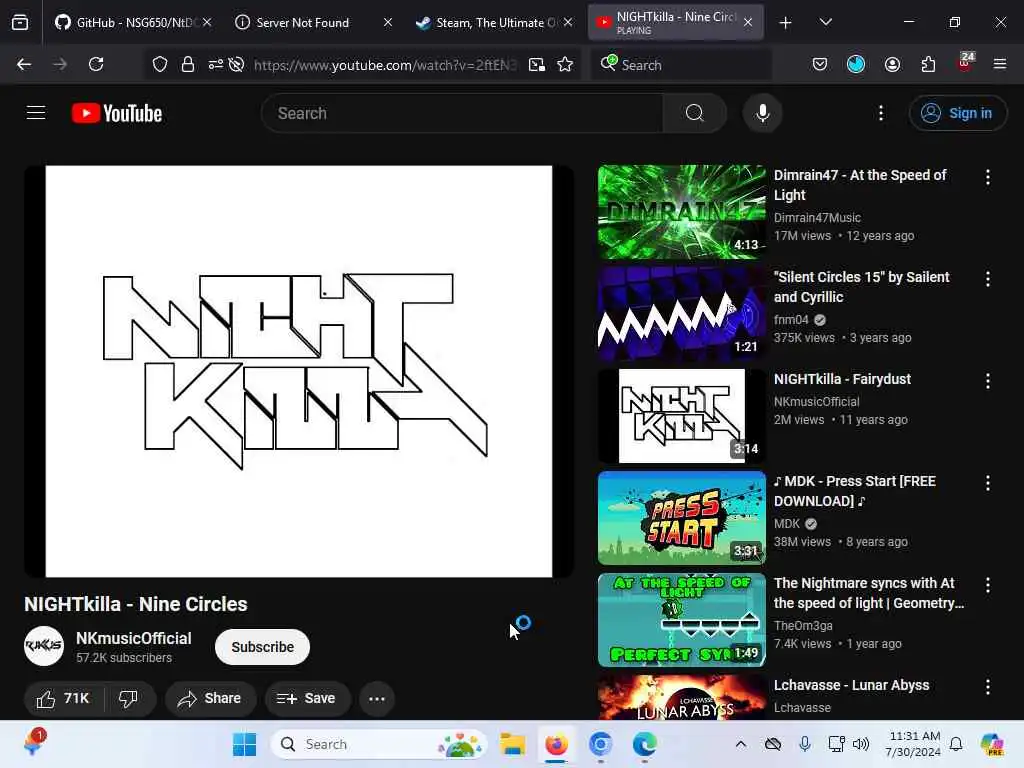Open NKmusicOfficial channel name link
The image size is (1024, 768).
click(134, 638)
